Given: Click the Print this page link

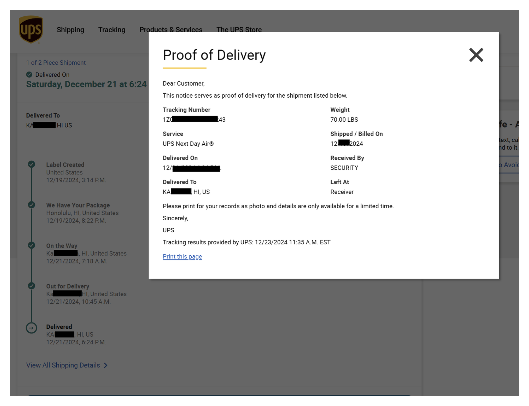Looking at the screenshot, I should (182, 256).
